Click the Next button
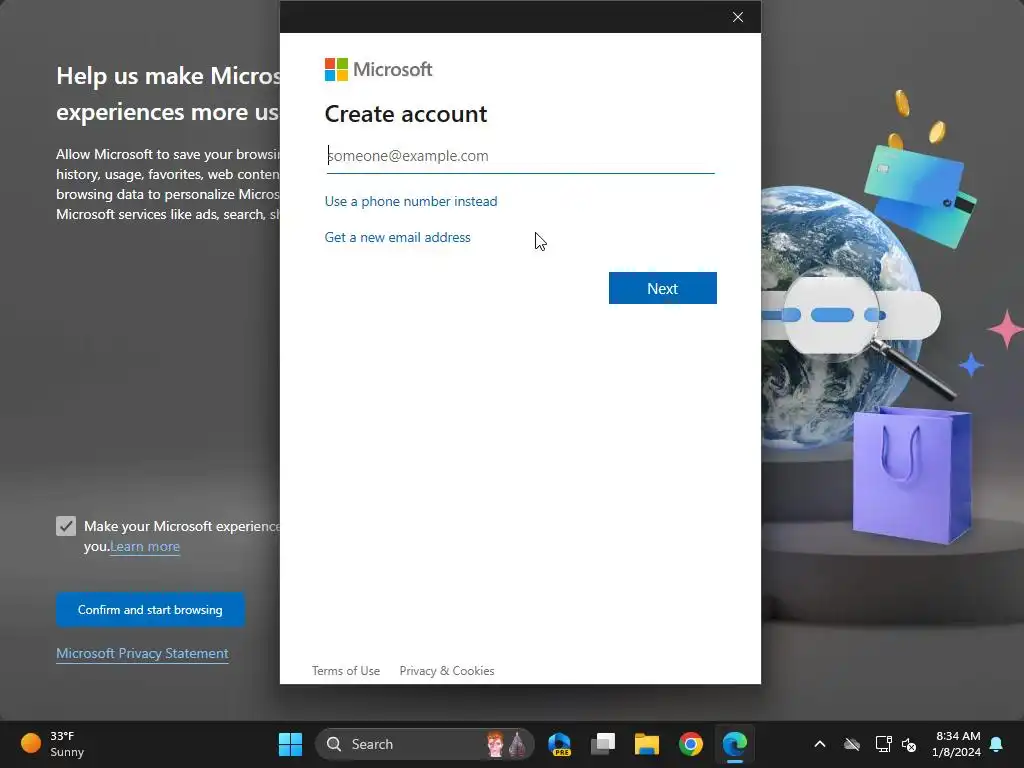1024x768 pixels. pyautogui.click(x=662, y=288)
